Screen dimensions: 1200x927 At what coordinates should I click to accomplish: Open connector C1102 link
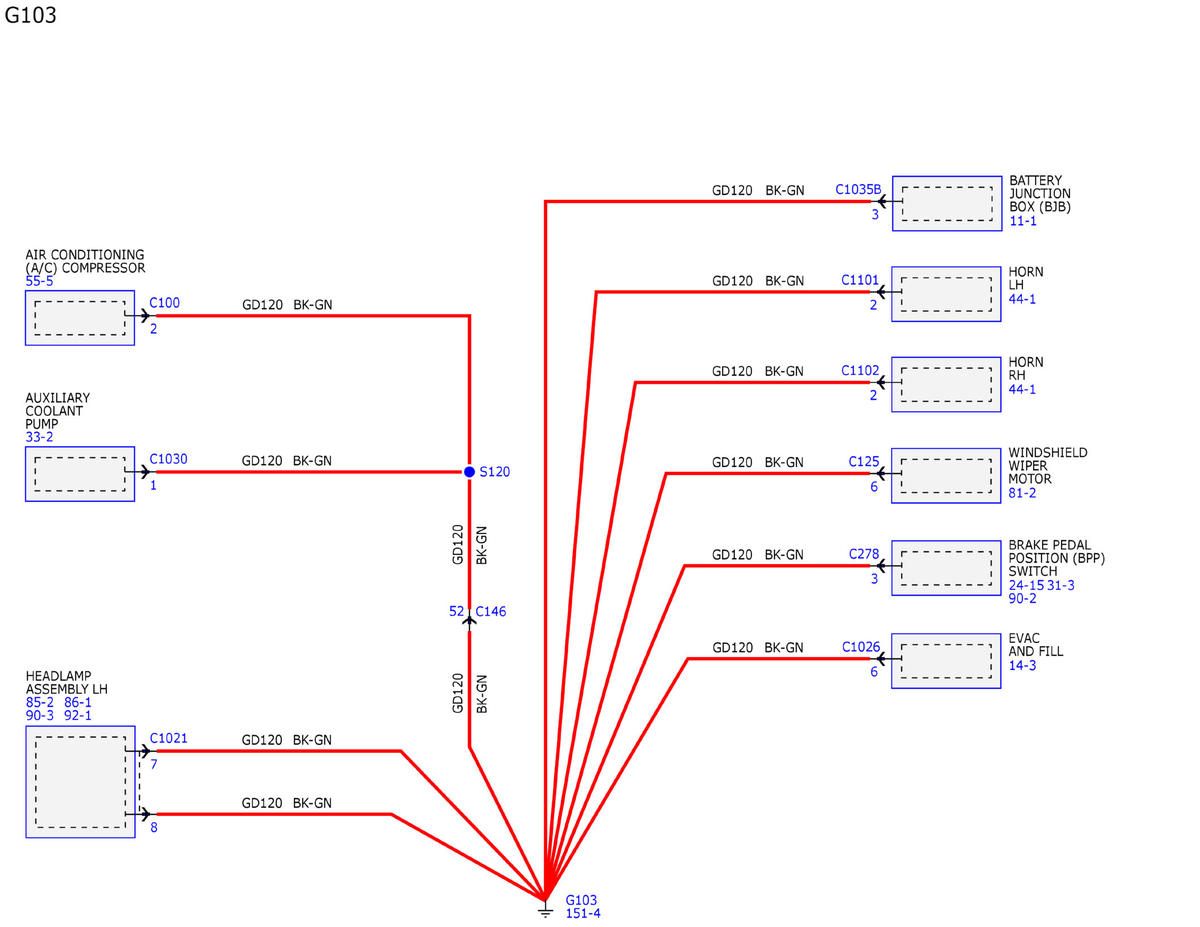pos(860,370)
